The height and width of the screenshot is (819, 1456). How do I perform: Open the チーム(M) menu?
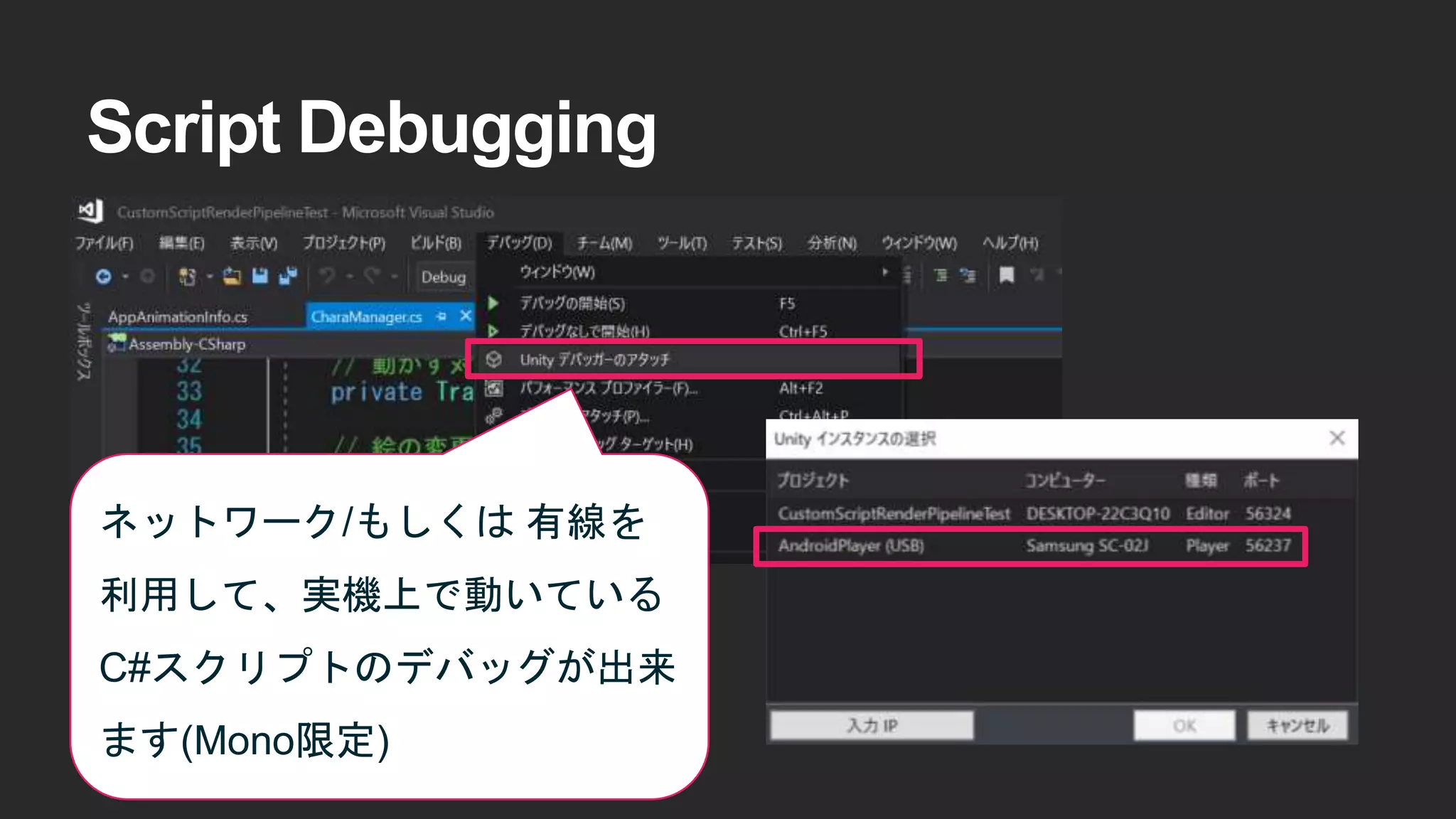604,243
